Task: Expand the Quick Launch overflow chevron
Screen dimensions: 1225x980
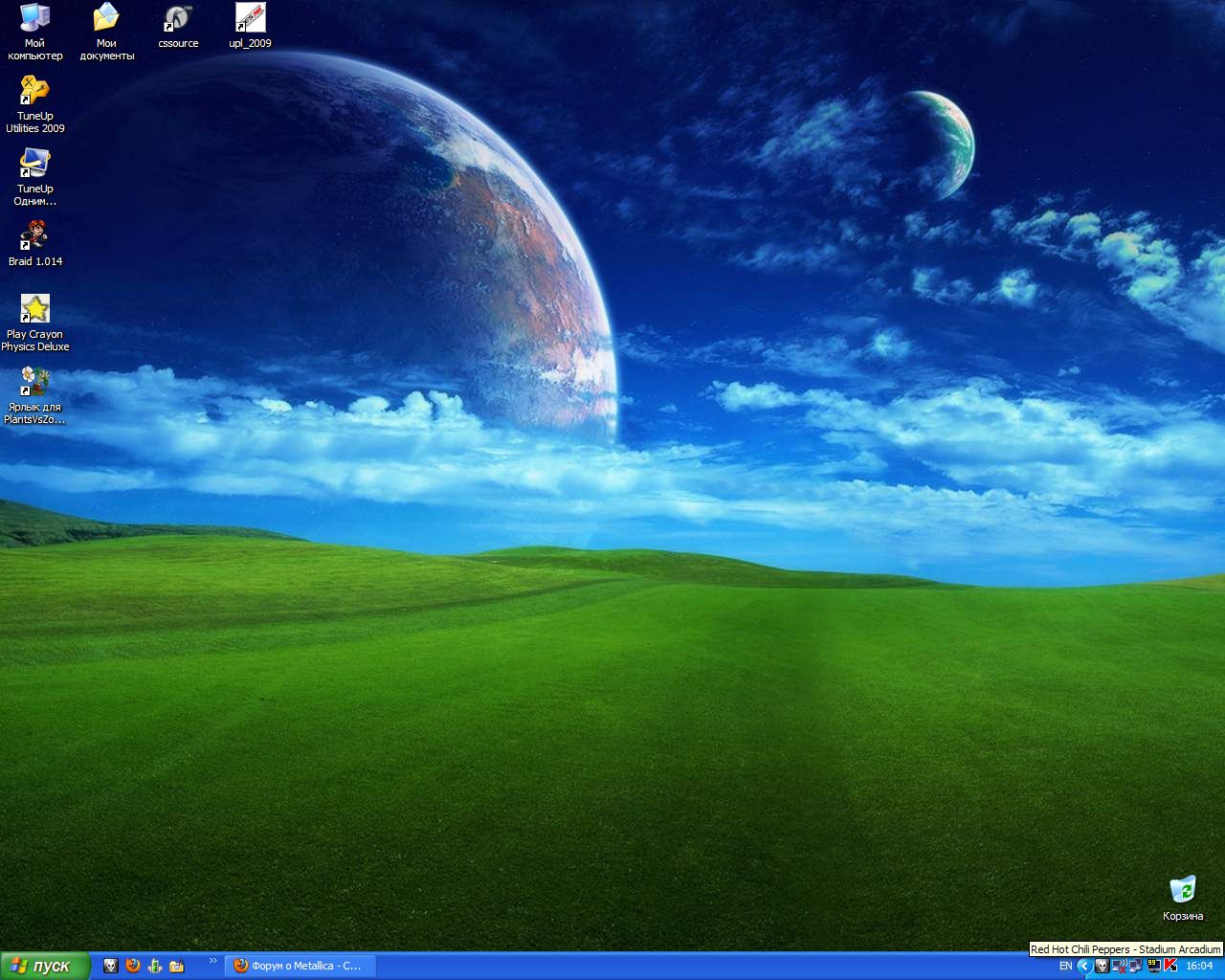Action: (x=212, y=961)
